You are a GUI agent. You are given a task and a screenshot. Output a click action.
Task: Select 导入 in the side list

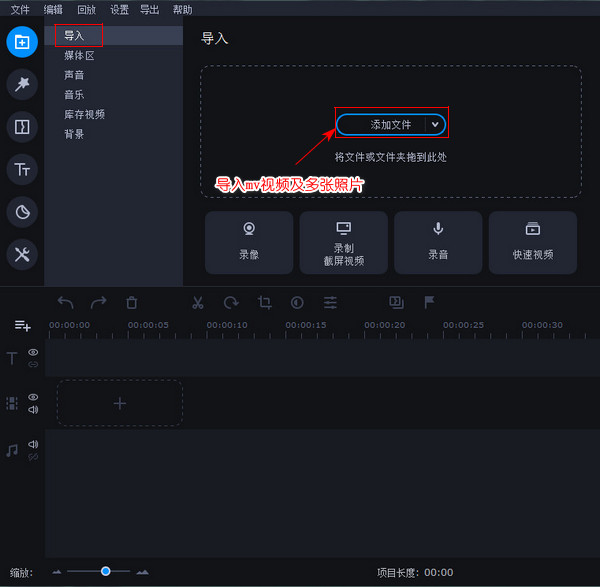[114, 36]
